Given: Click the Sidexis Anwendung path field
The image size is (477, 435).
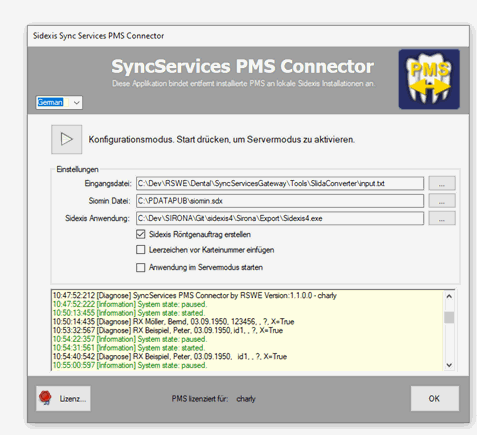Looking at the screenshot, I should pos(280,218).
